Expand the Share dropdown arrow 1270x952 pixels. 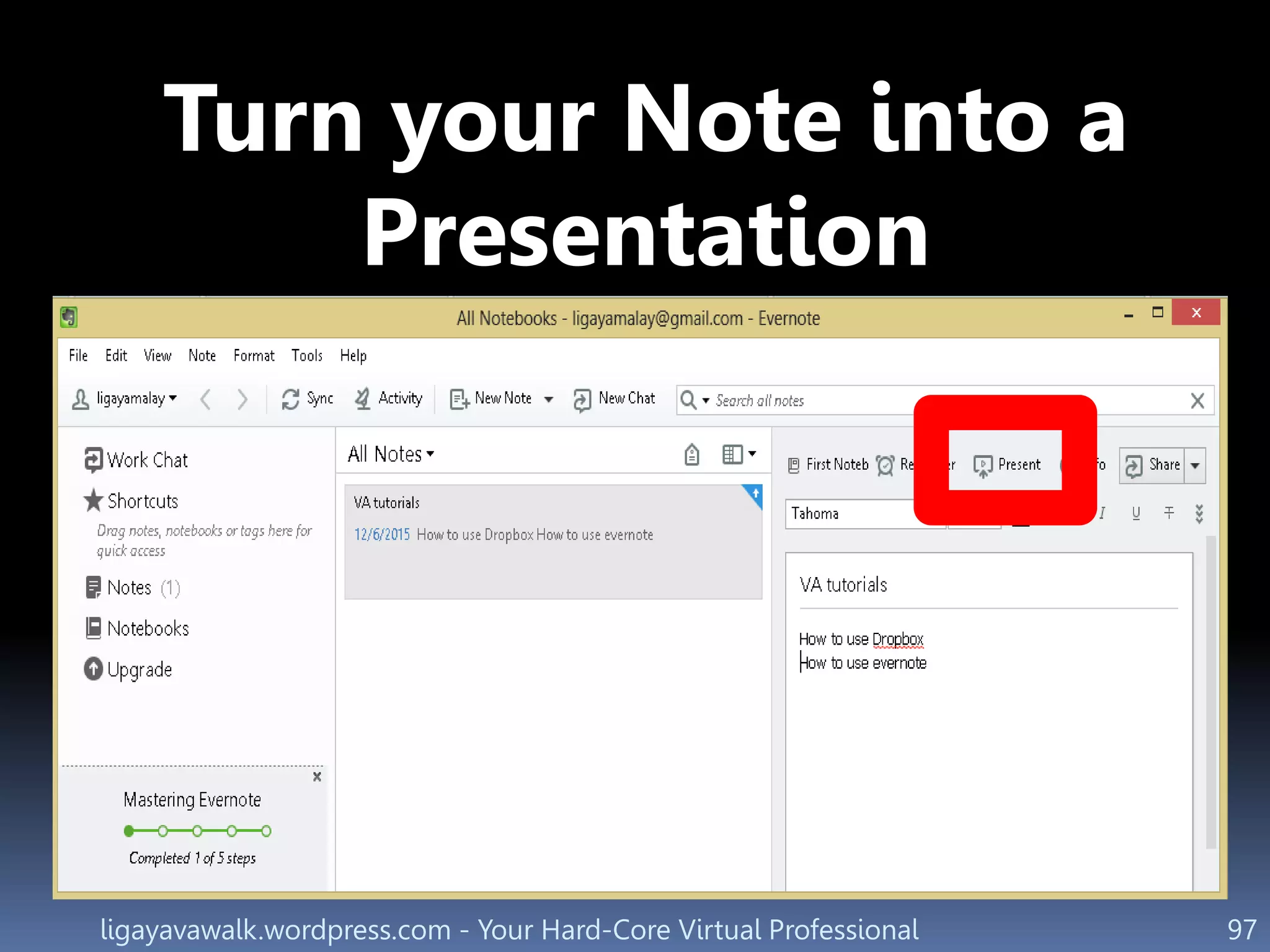[1195, 465]
